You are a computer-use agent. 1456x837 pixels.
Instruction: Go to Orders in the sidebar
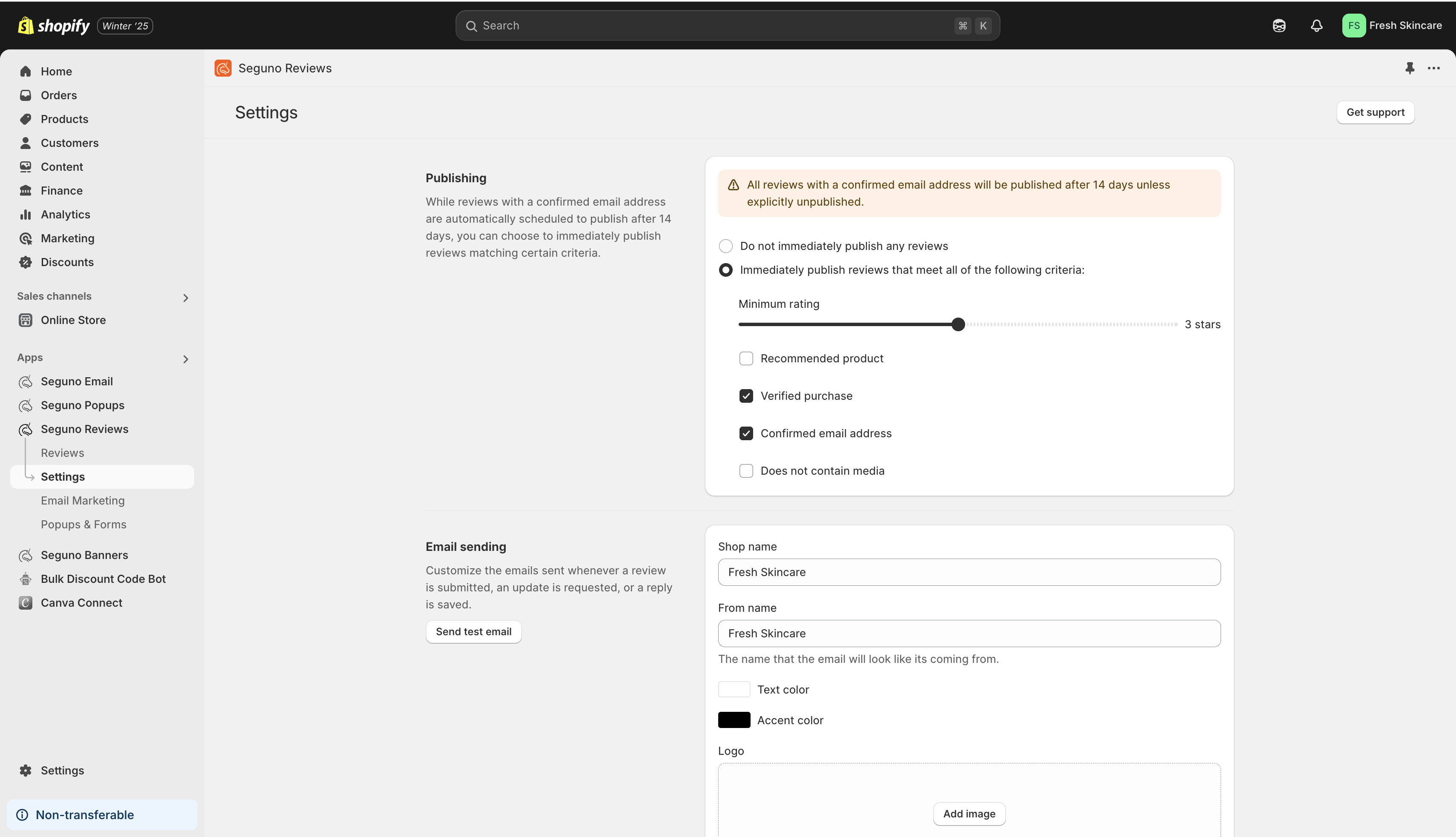(x=59, y=95)
